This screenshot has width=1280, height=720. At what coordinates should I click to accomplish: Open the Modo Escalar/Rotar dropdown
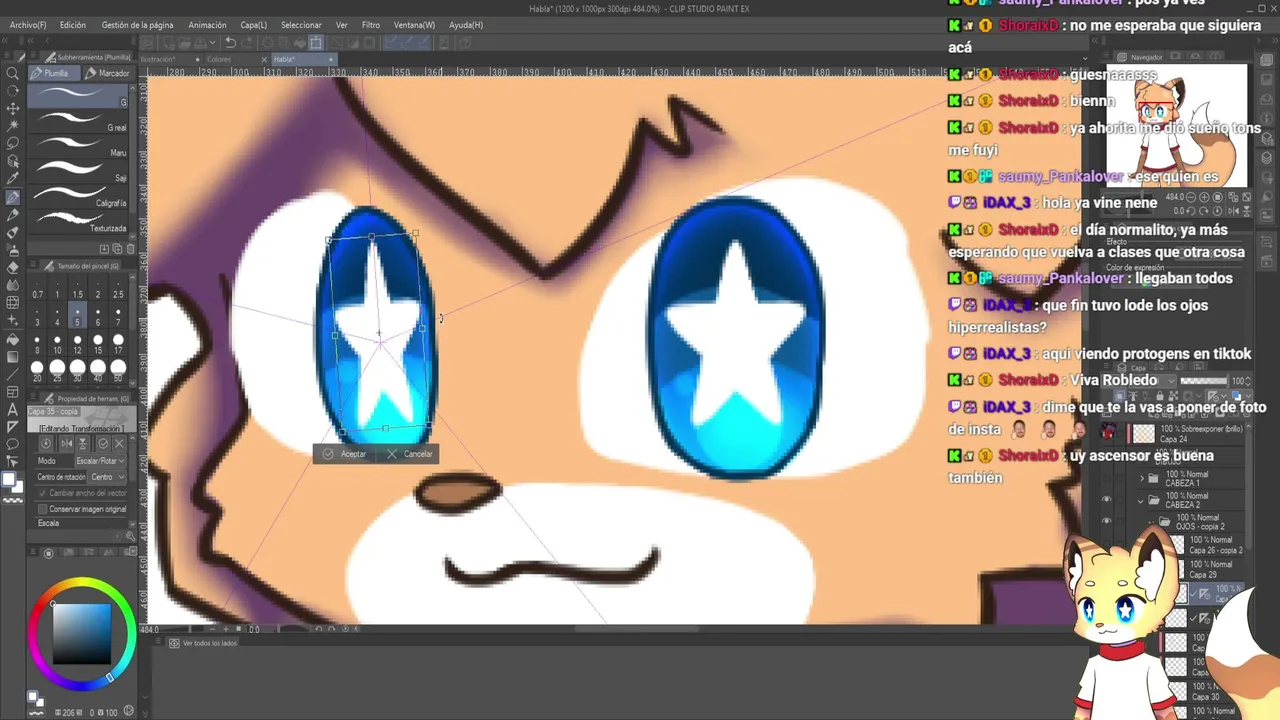(100, 461)
